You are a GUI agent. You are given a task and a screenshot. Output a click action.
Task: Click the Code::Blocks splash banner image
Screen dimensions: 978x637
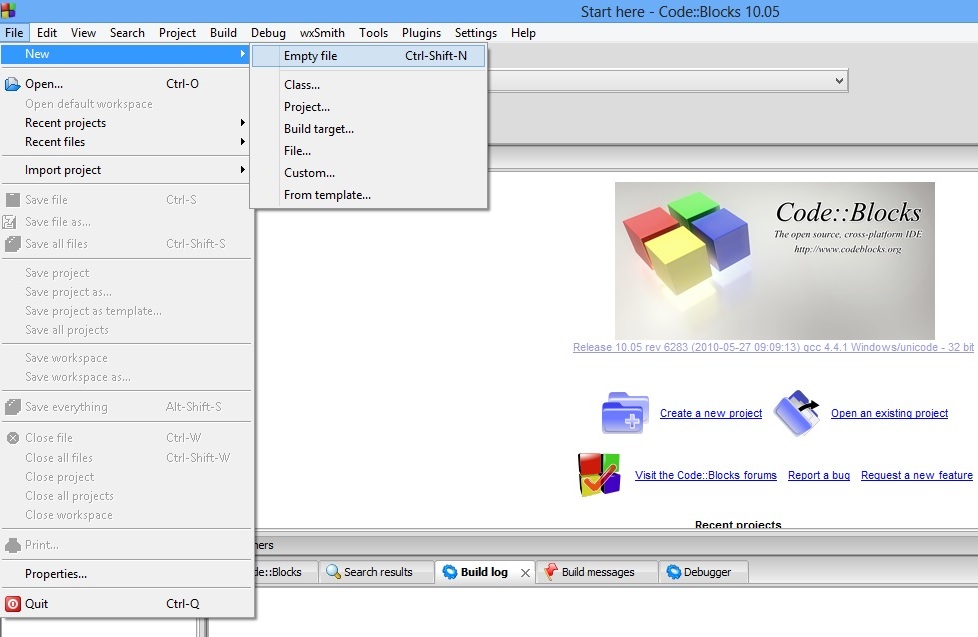coord(775,260)
